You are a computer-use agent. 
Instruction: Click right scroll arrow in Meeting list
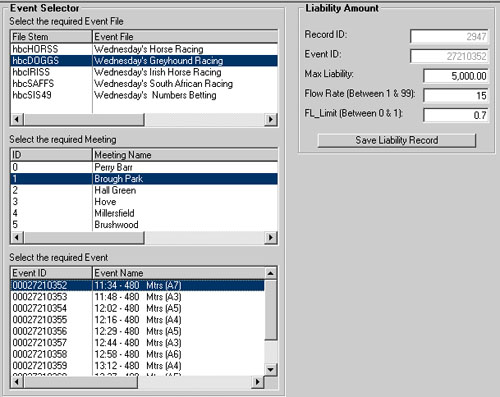click(x=270, y=237)
